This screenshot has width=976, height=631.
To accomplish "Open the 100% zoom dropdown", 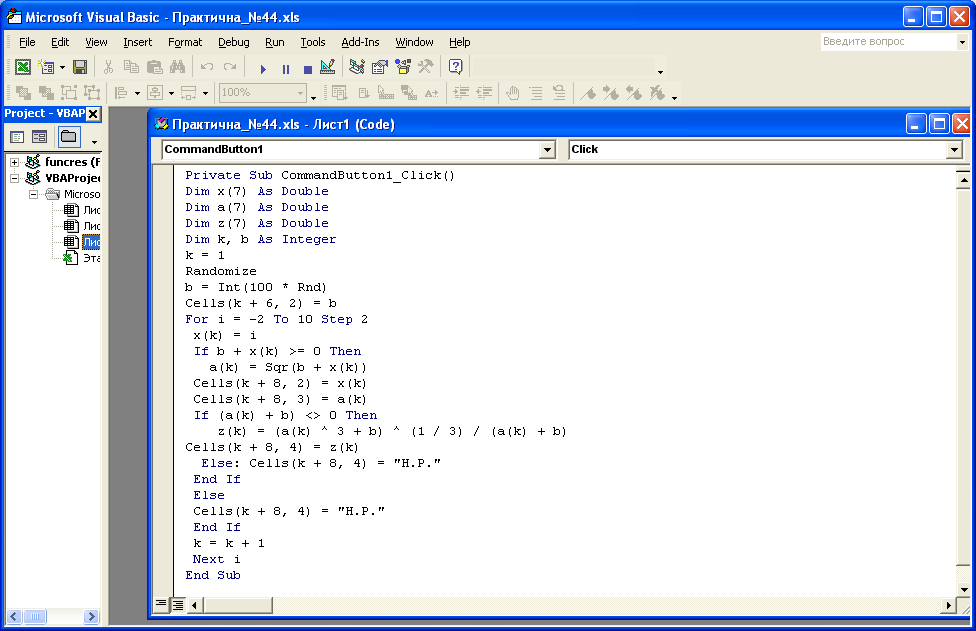I will coord(301,93).
